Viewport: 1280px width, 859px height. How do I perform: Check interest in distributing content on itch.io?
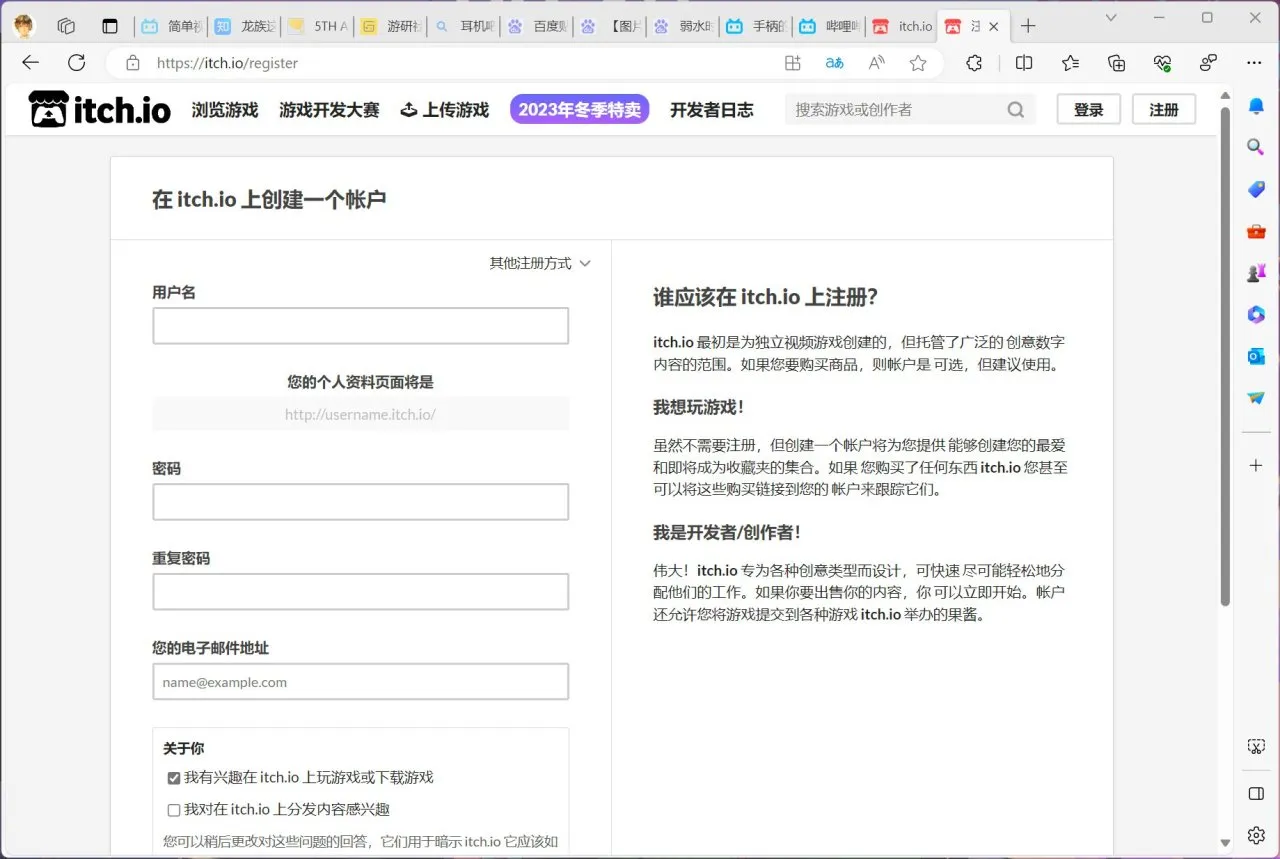pyautogui.click(x=174, y=810)
